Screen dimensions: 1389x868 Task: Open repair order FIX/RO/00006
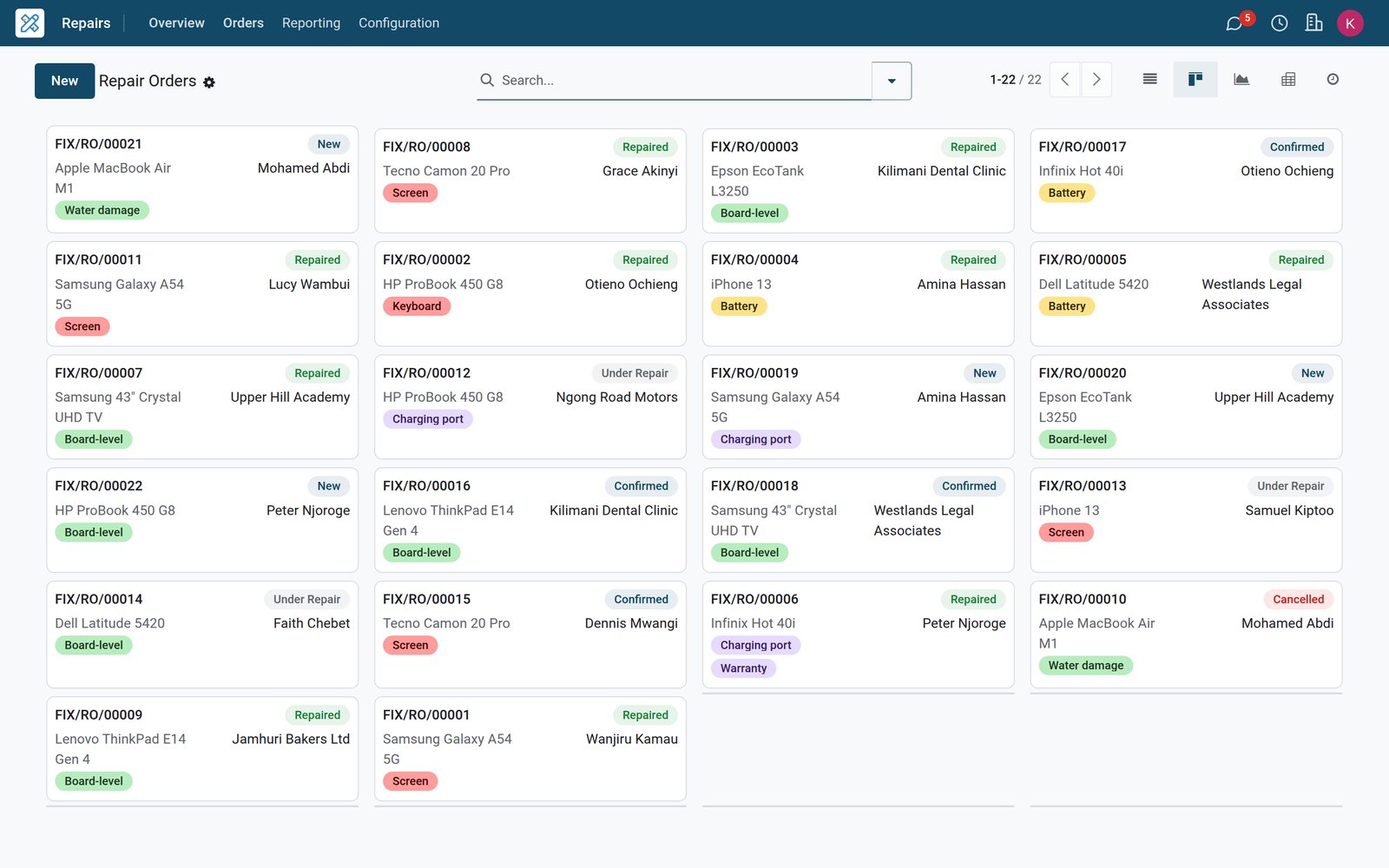859,635
